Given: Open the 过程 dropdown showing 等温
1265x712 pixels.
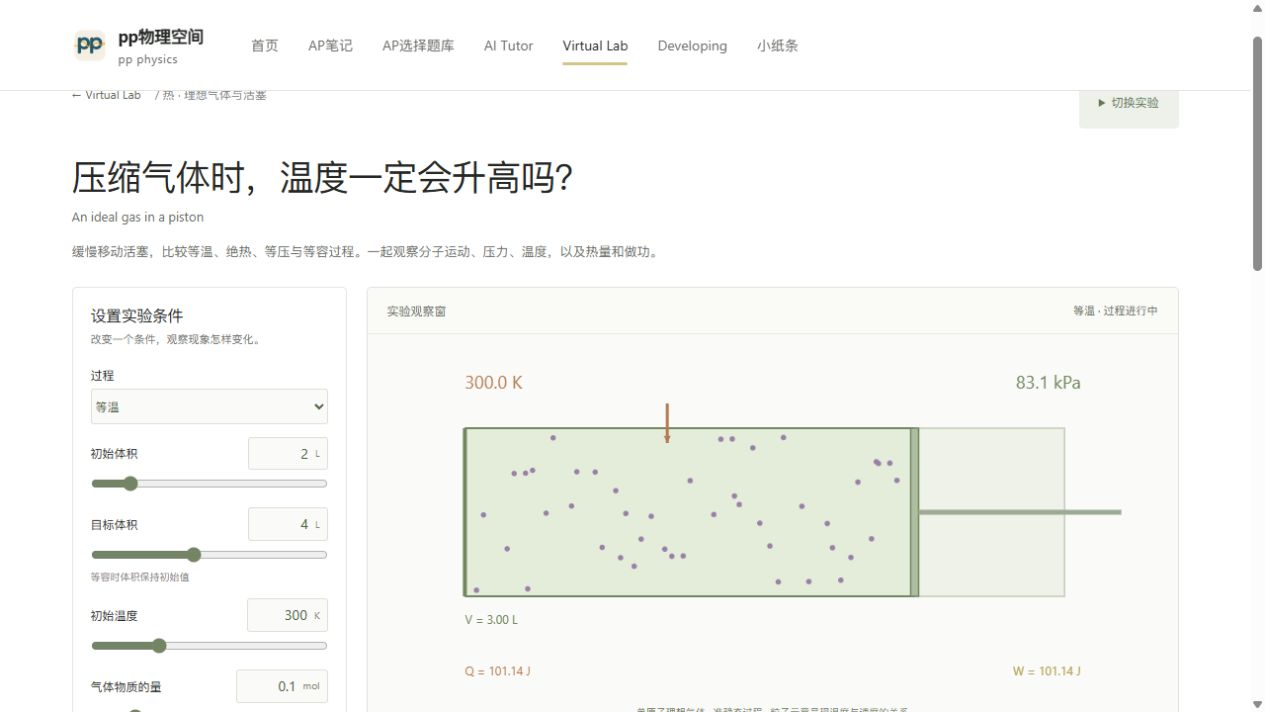Looking at the screenshot, I should coord(209,407).
